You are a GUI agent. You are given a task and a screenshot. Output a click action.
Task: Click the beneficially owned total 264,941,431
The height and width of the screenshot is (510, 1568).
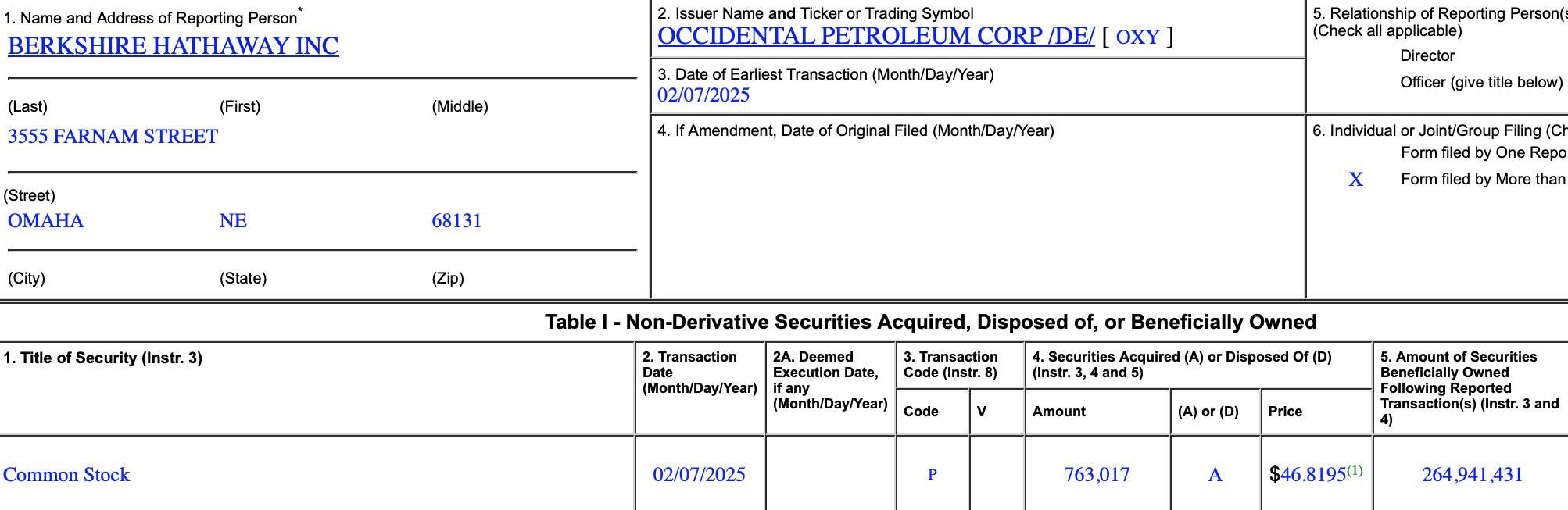click(1473, 475)
